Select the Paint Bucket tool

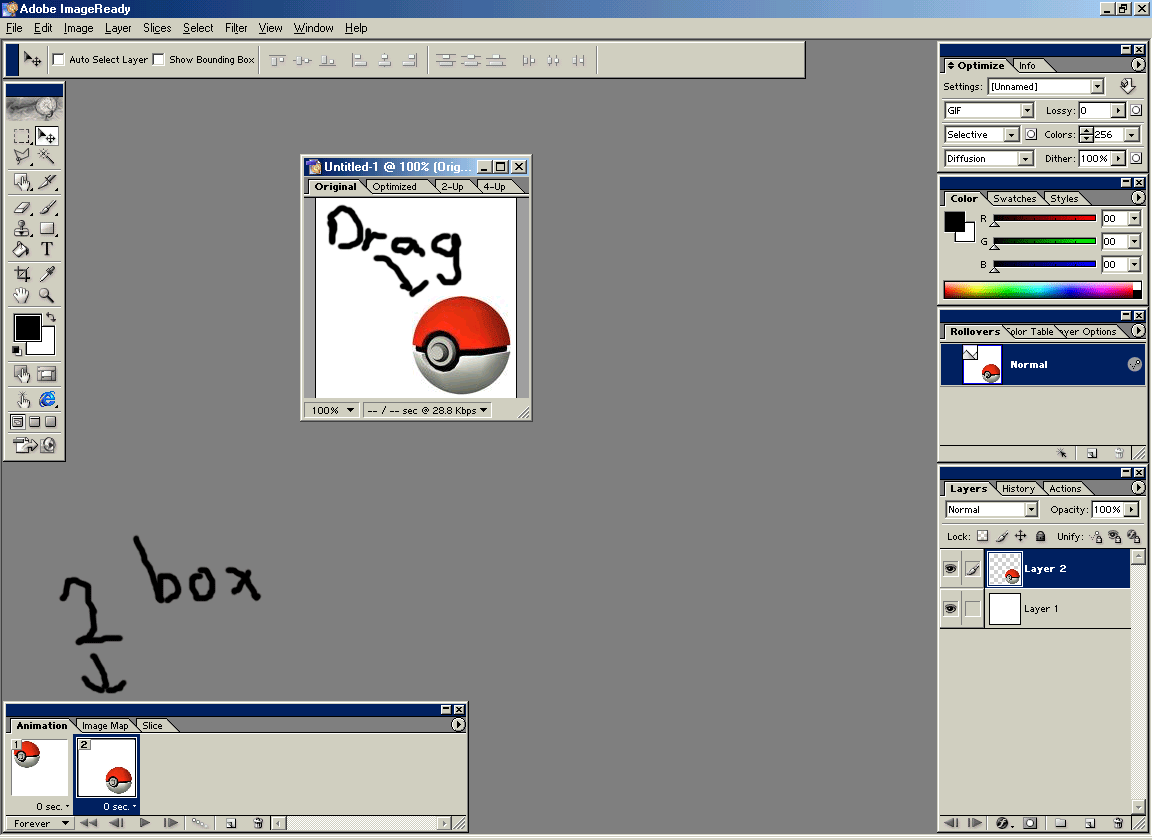pos(22,249)
